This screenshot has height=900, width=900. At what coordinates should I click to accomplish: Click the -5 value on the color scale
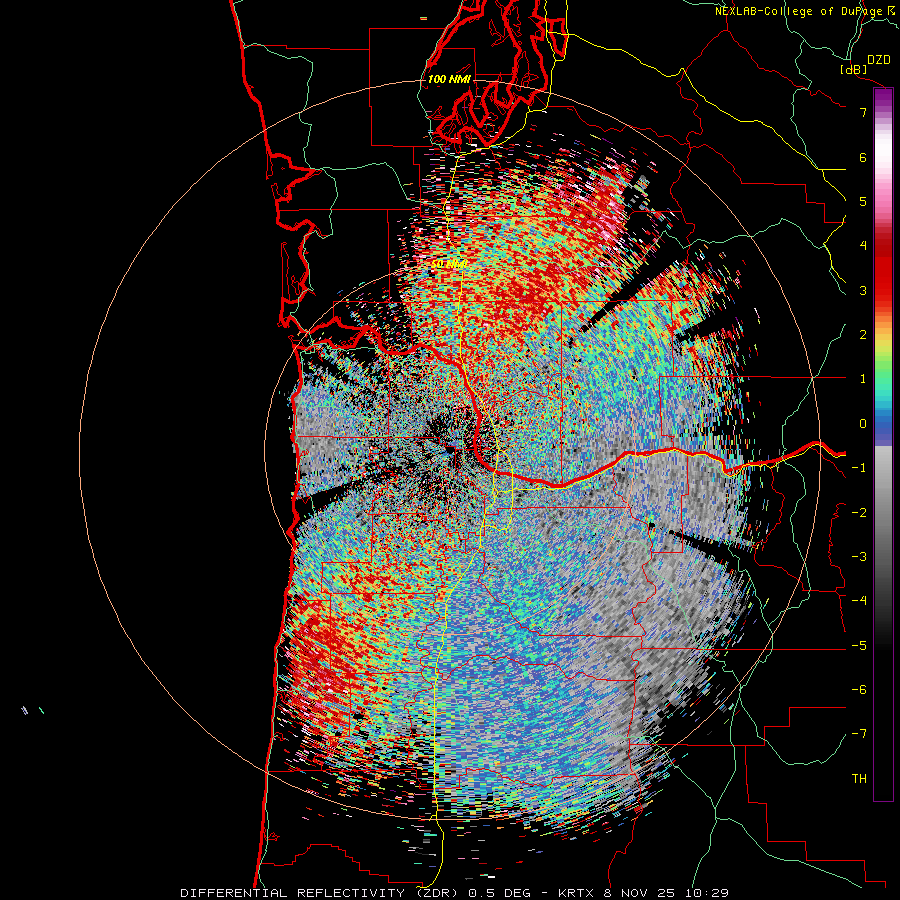859,646
